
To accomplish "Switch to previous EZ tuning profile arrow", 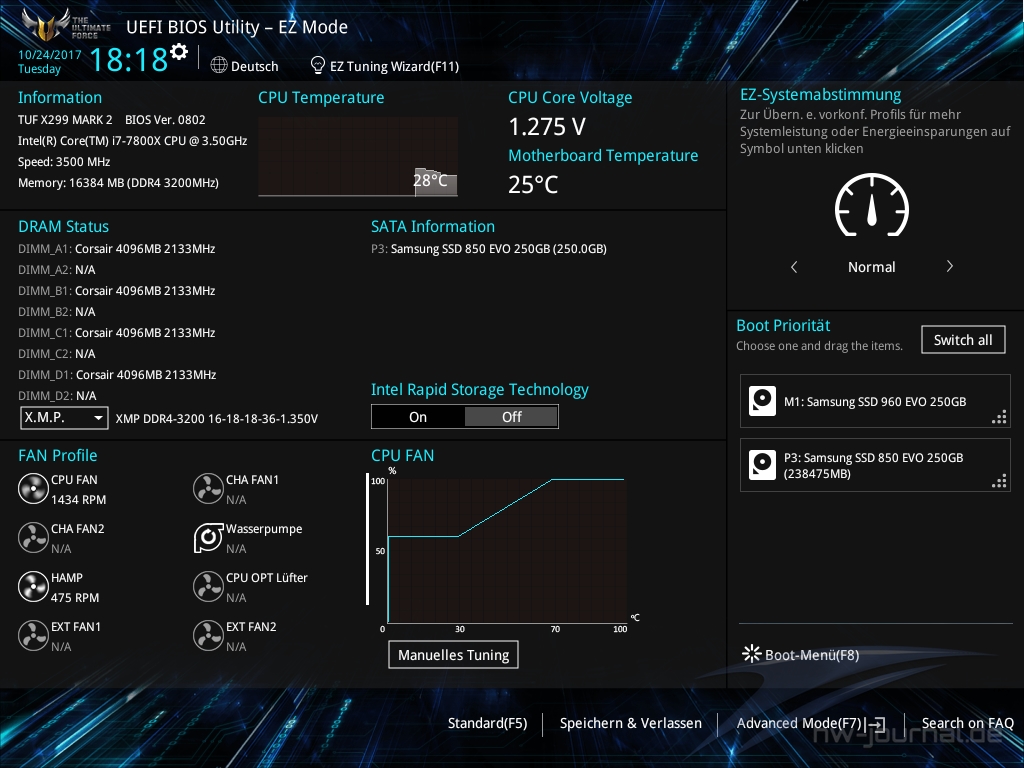I will [x=794, y=266].
